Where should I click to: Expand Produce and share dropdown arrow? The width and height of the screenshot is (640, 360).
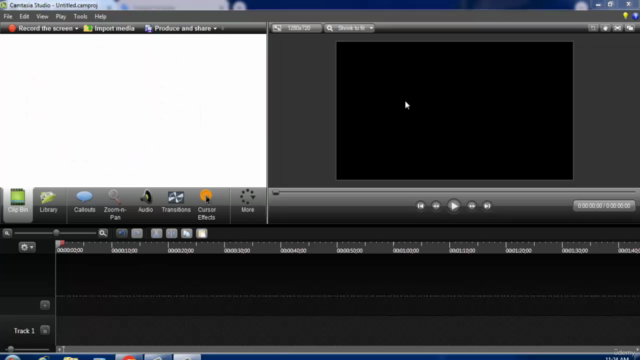pyautogui.click(x=215, y=29)
